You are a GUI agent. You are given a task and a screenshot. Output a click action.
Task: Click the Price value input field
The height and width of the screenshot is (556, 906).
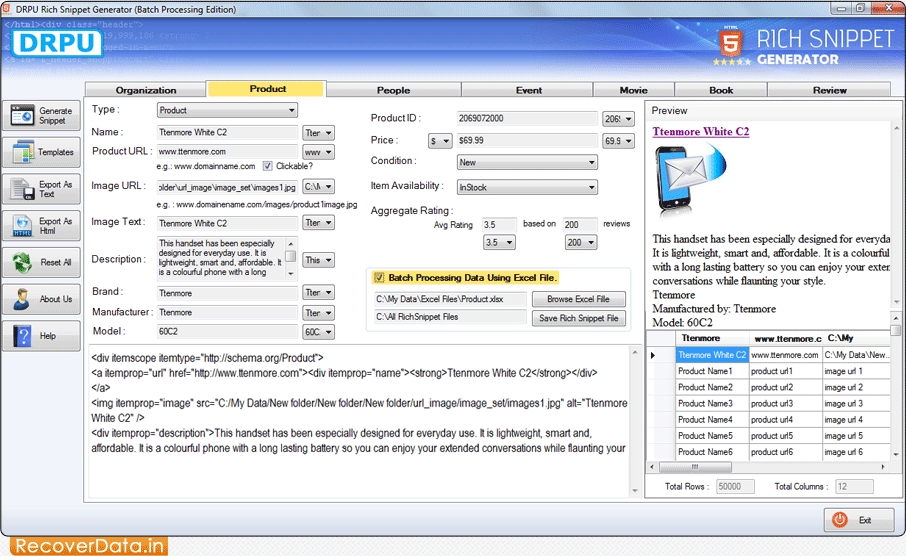pos(527,140)
